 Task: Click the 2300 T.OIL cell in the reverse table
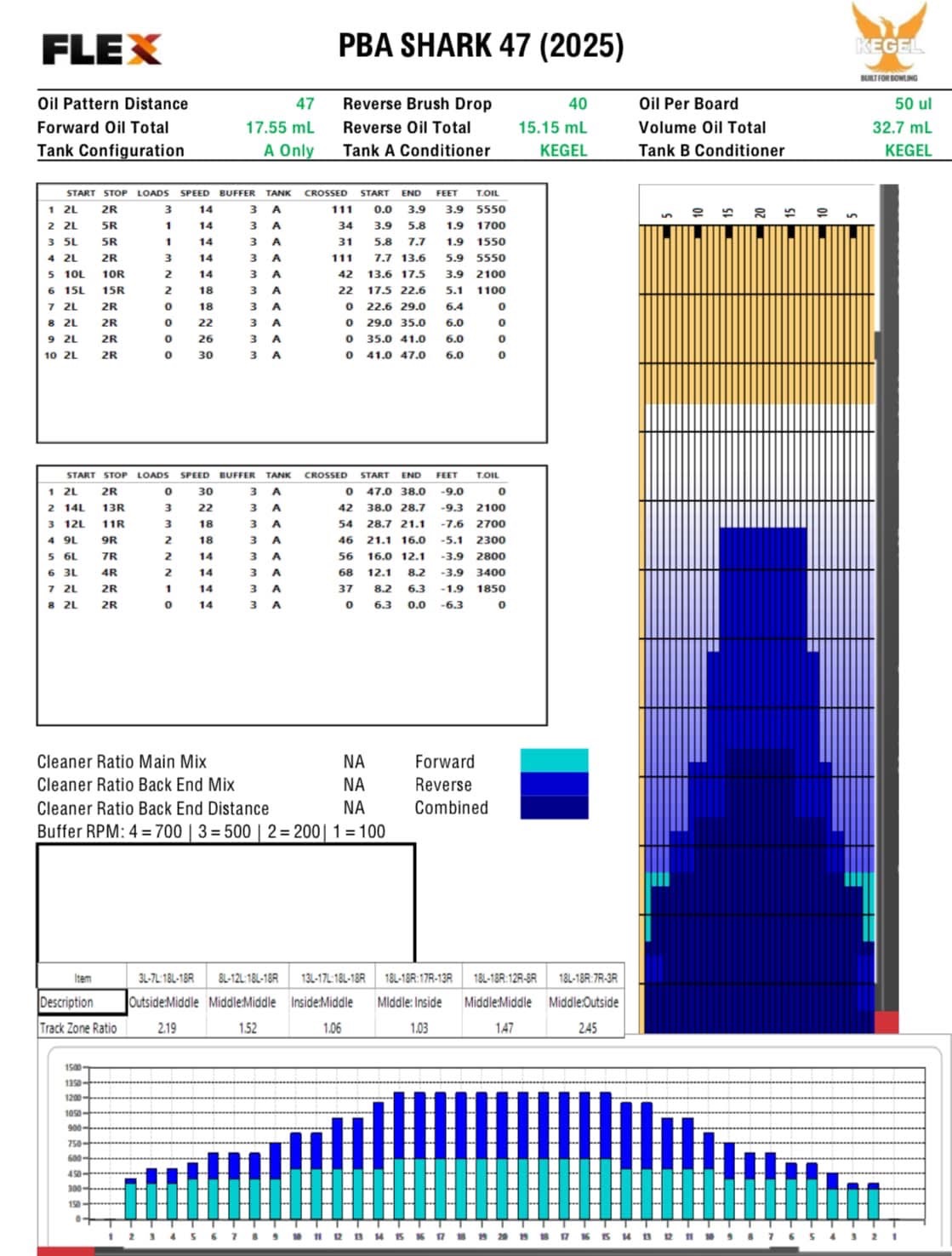tap(491, 540)
